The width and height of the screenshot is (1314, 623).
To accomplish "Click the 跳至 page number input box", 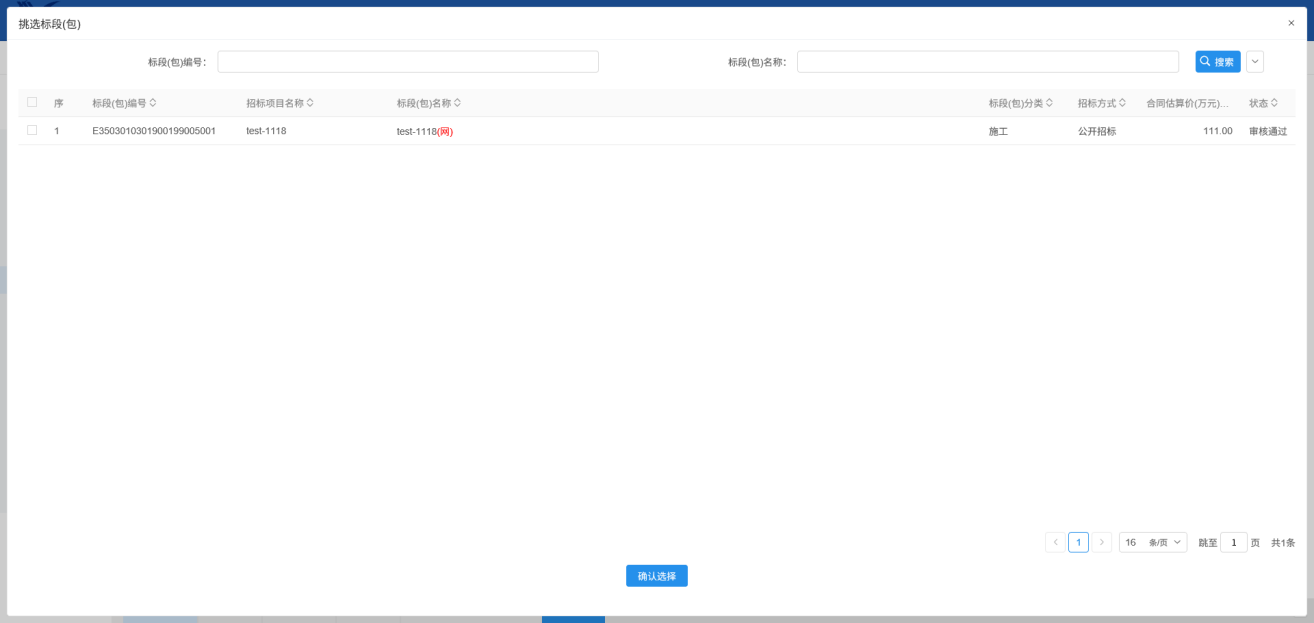I will coord(1233,542).
